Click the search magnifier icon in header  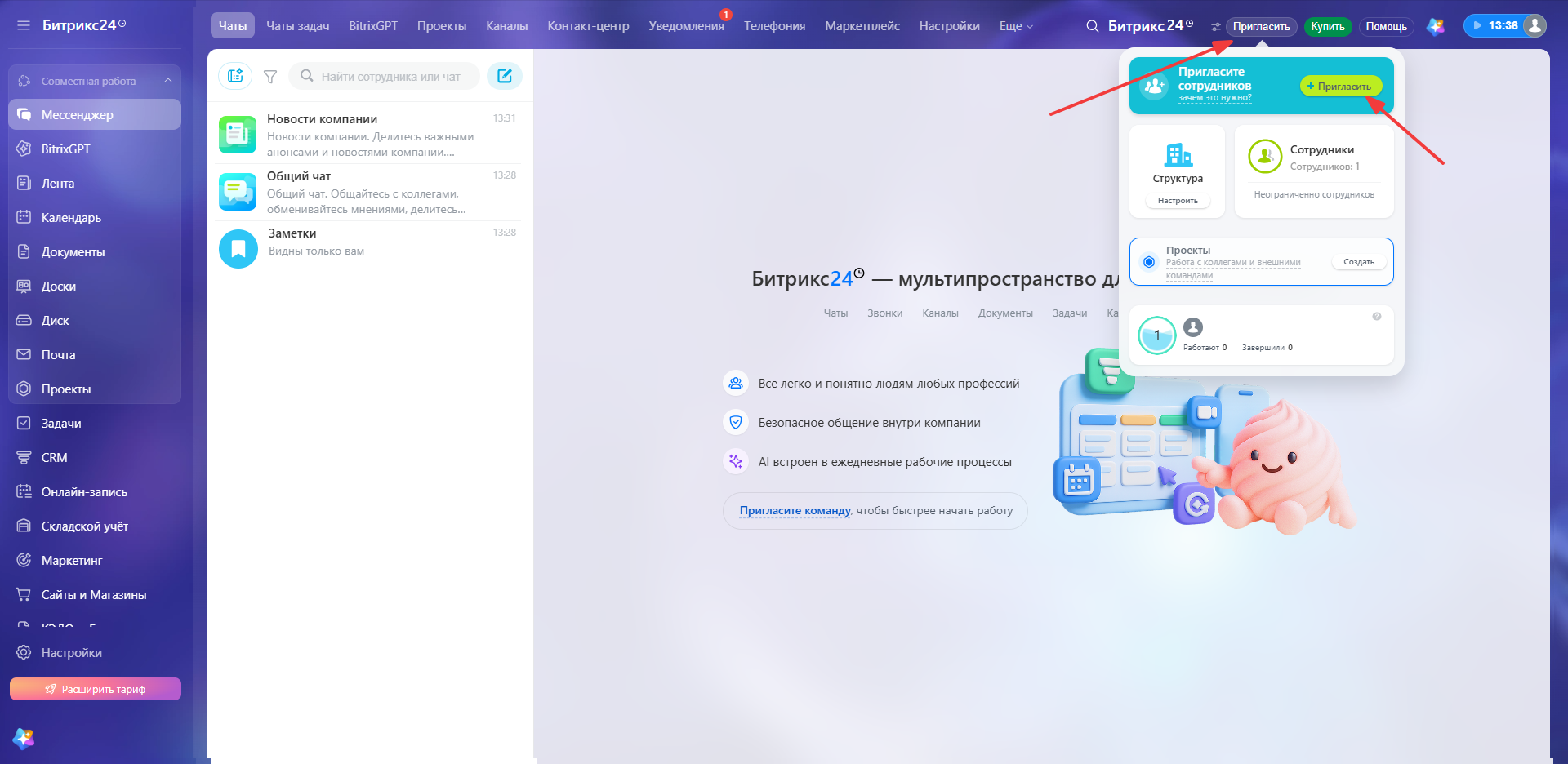click(x=1093, y=26)
